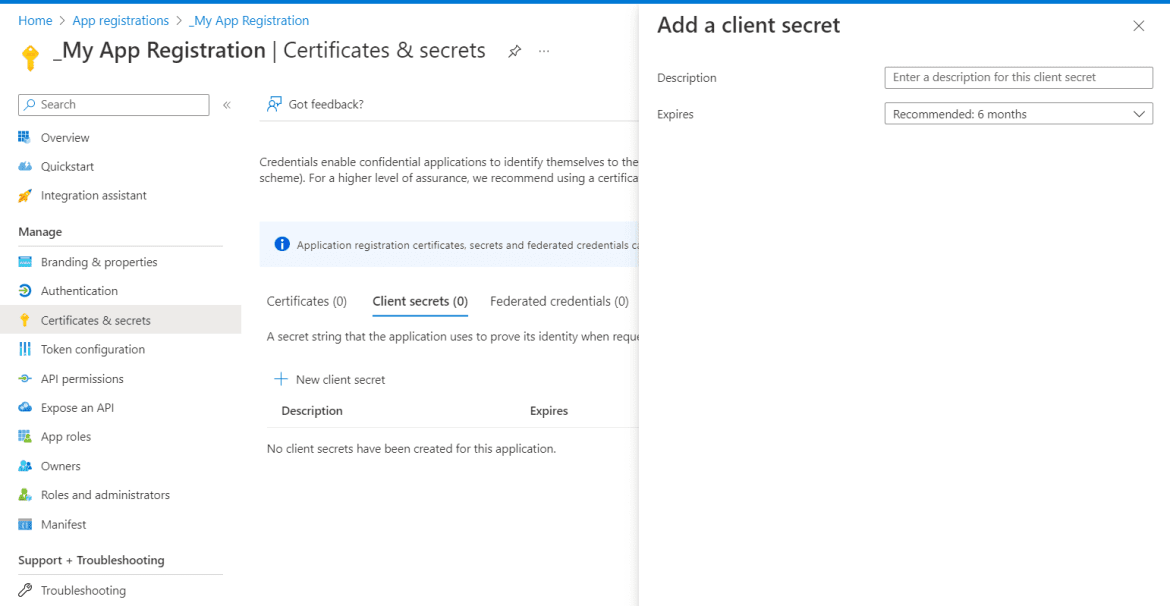Click the Manifest icon
The image size is (1170, 606).
(25, 524)
